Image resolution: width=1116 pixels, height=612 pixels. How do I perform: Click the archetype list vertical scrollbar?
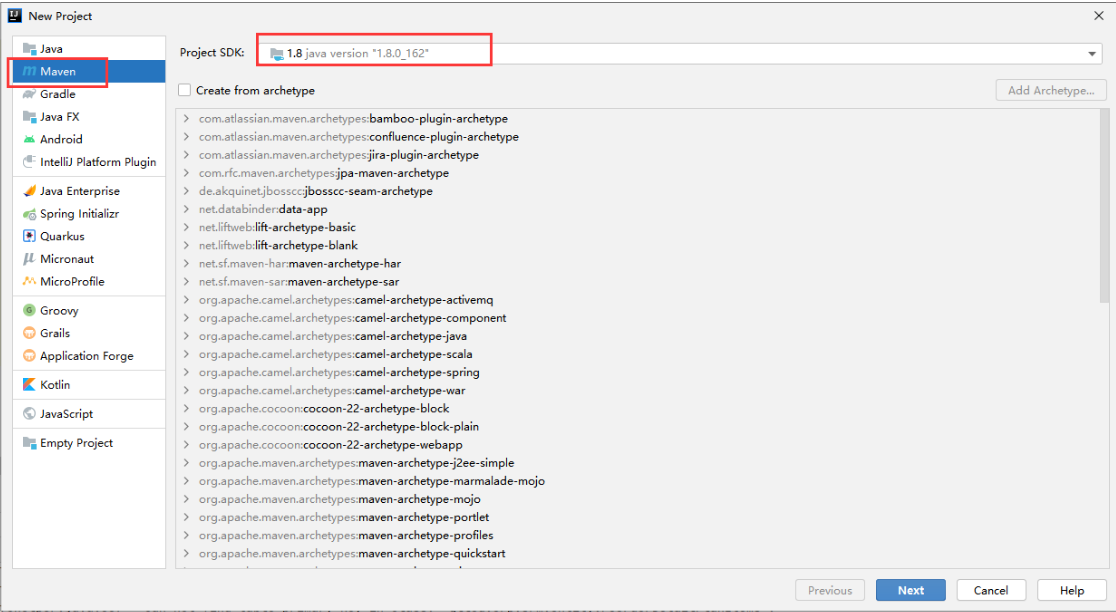click(1104, 206)
